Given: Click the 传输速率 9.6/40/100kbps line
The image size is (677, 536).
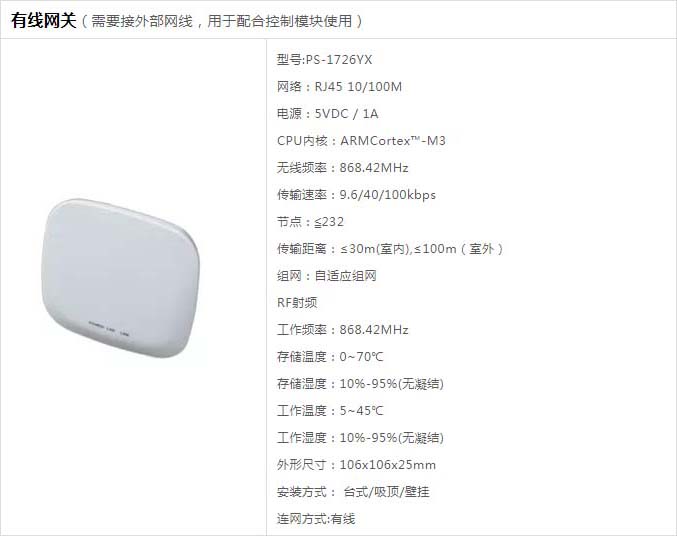Looking at the screenshot, I should pyautogui.click(x=356, y=195).
